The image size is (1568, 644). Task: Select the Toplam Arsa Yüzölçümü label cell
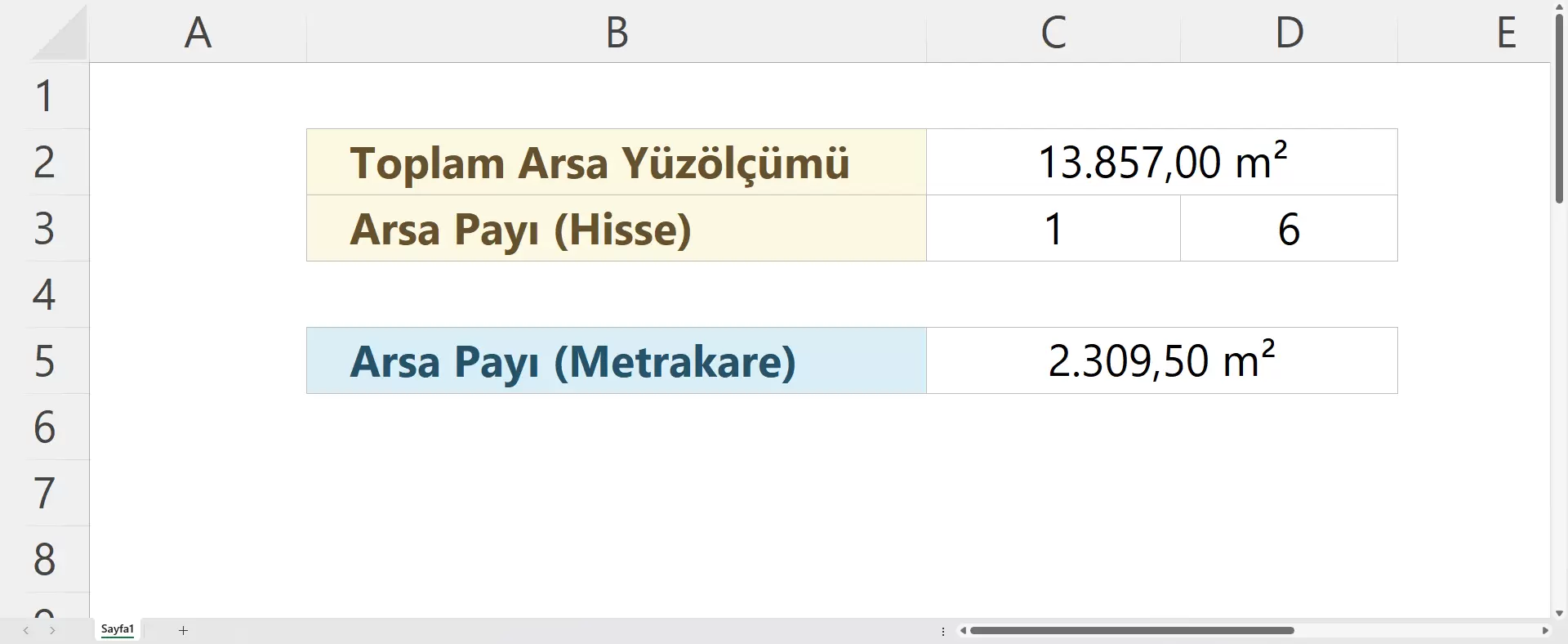(617, 162)
